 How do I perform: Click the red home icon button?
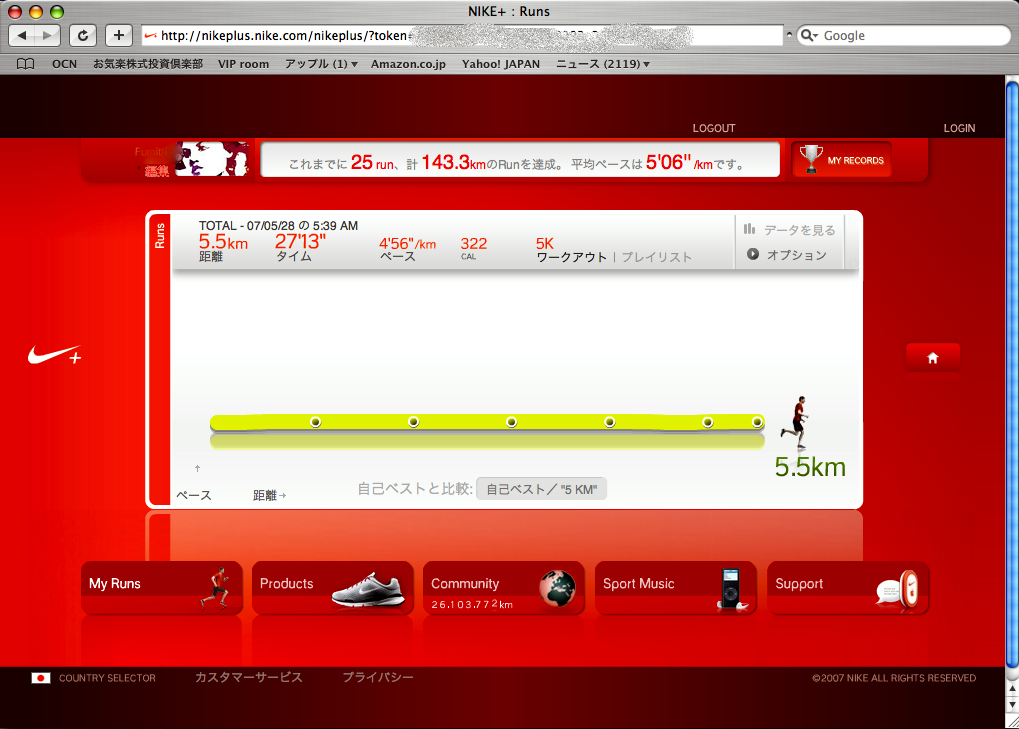pos(933,357)
